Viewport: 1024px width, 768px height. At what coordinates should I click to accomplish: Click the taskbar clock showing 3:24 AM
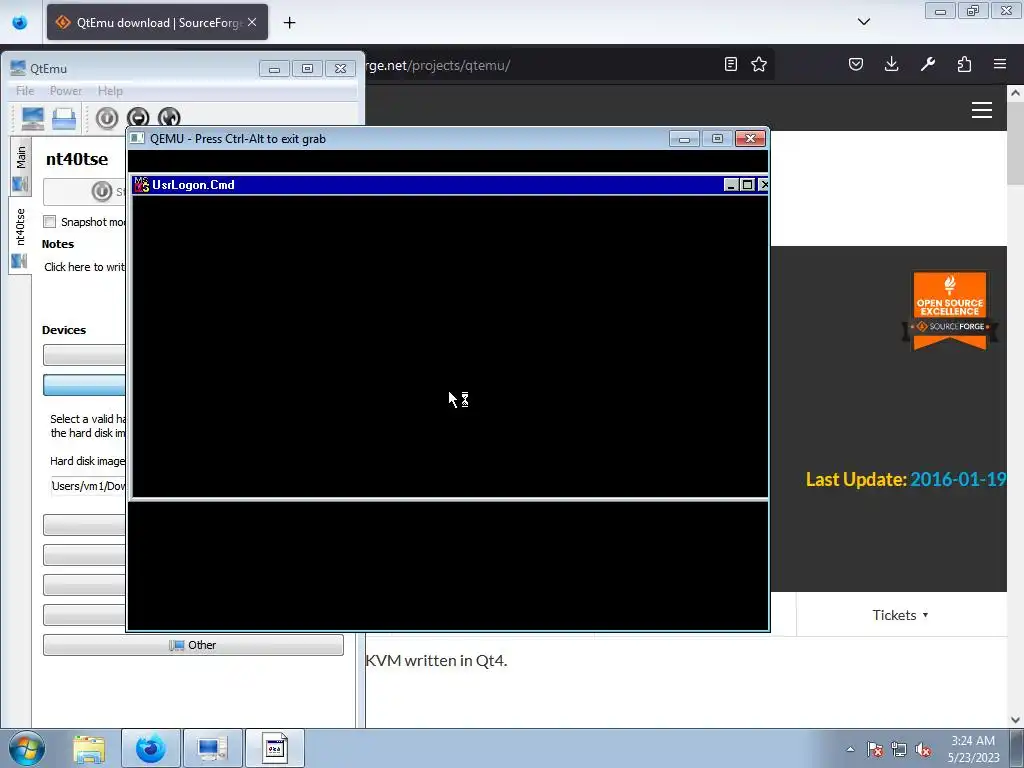point(973,749)
